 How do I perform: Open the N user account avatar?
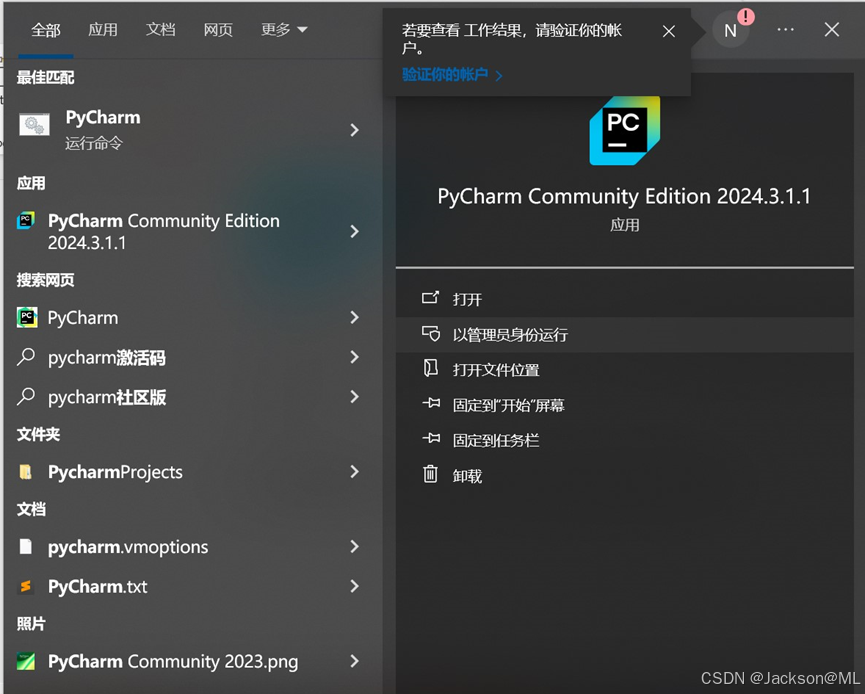click(x=730, y=30)
